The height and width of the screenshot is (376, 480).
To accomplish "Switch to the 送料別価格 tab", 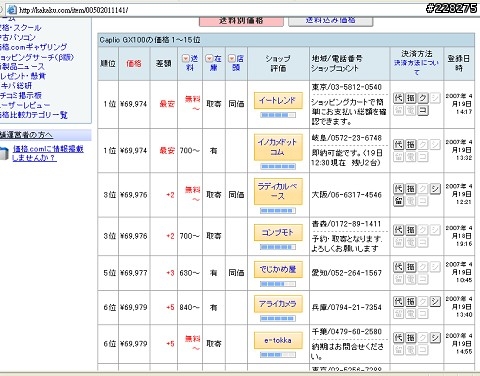I will point(241,21).
